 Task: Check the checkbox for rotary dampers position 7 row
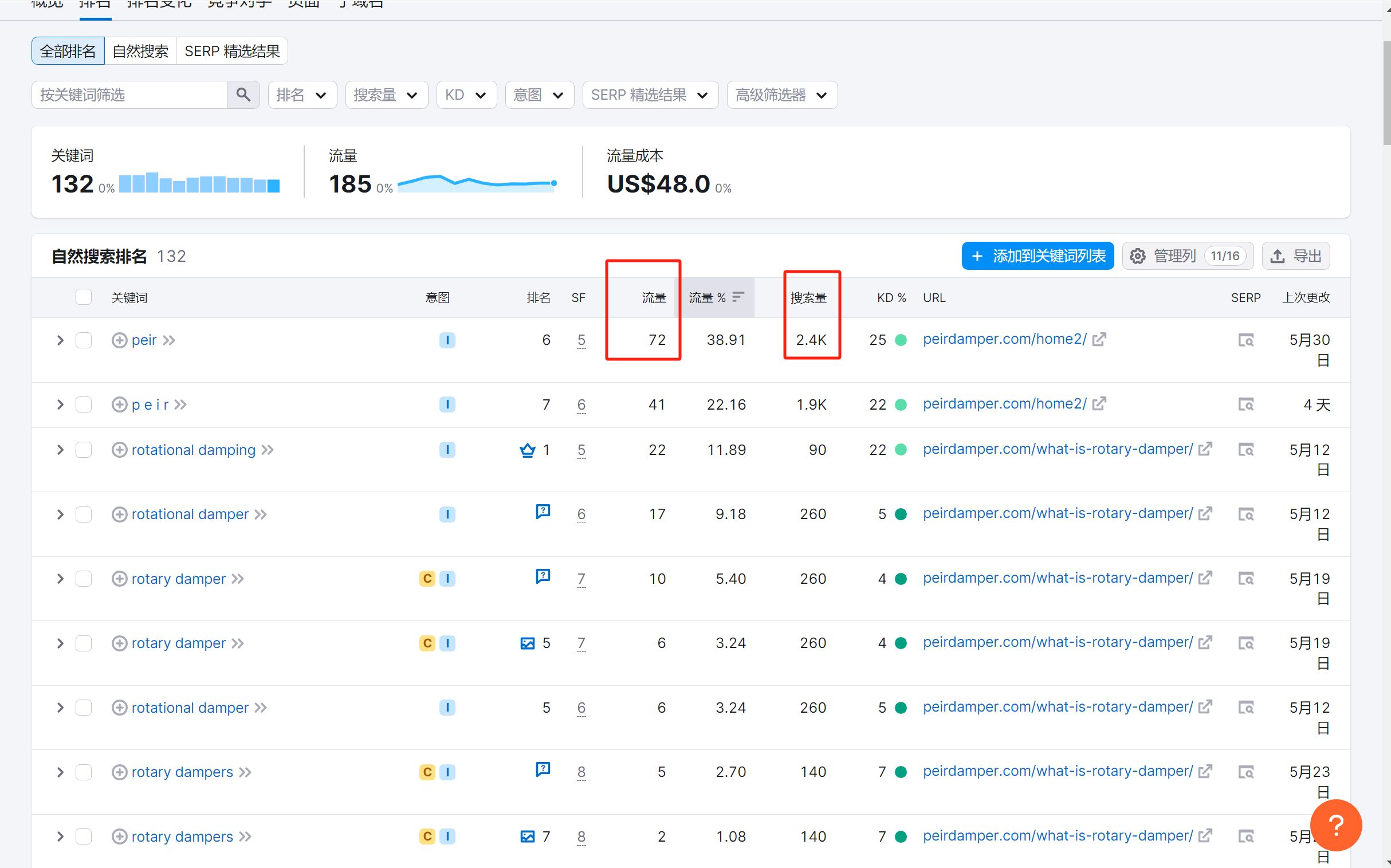pos(84,836)
